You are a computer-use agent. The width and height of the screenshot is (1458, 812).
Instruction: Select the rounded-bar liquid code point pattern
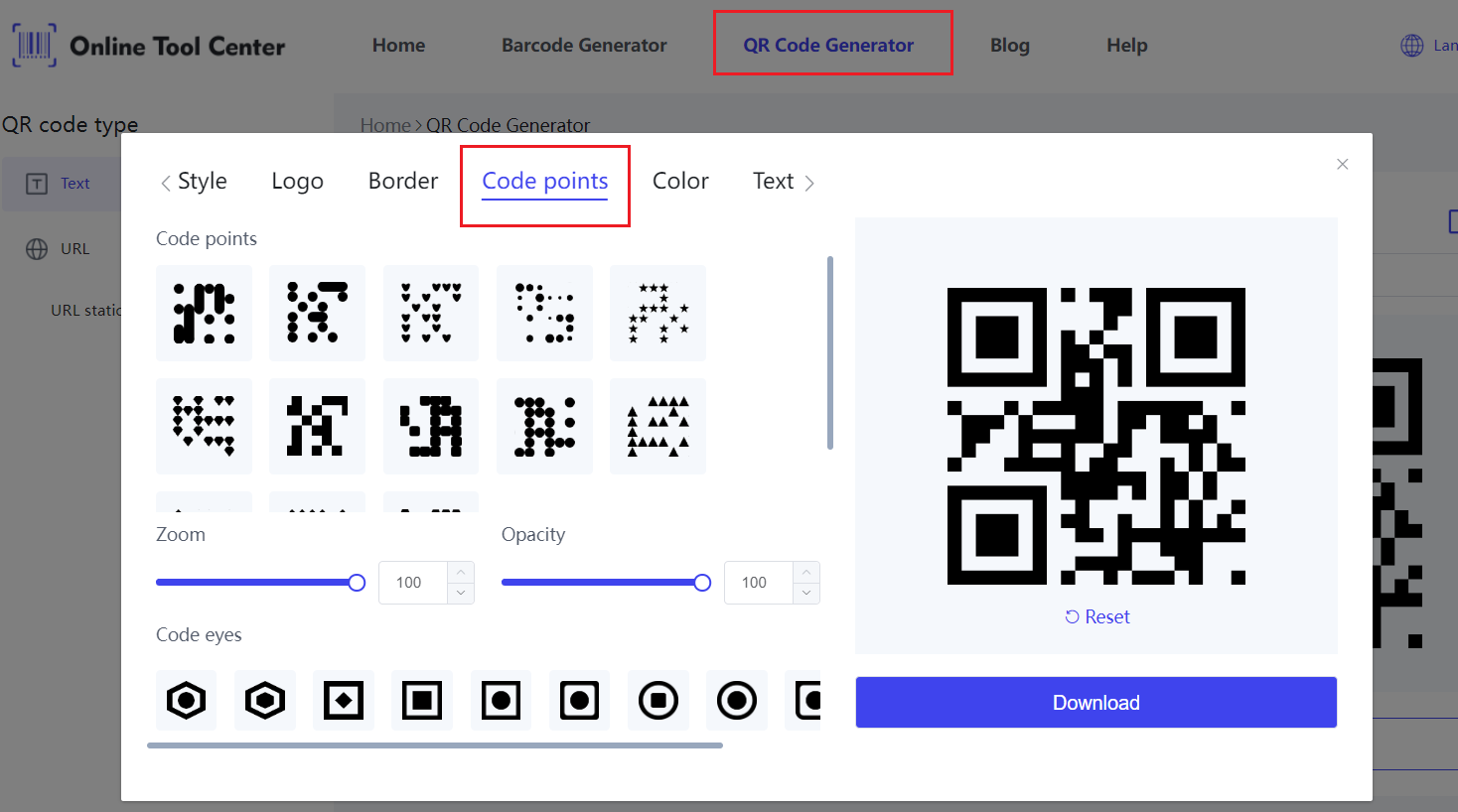click(204, 313)
